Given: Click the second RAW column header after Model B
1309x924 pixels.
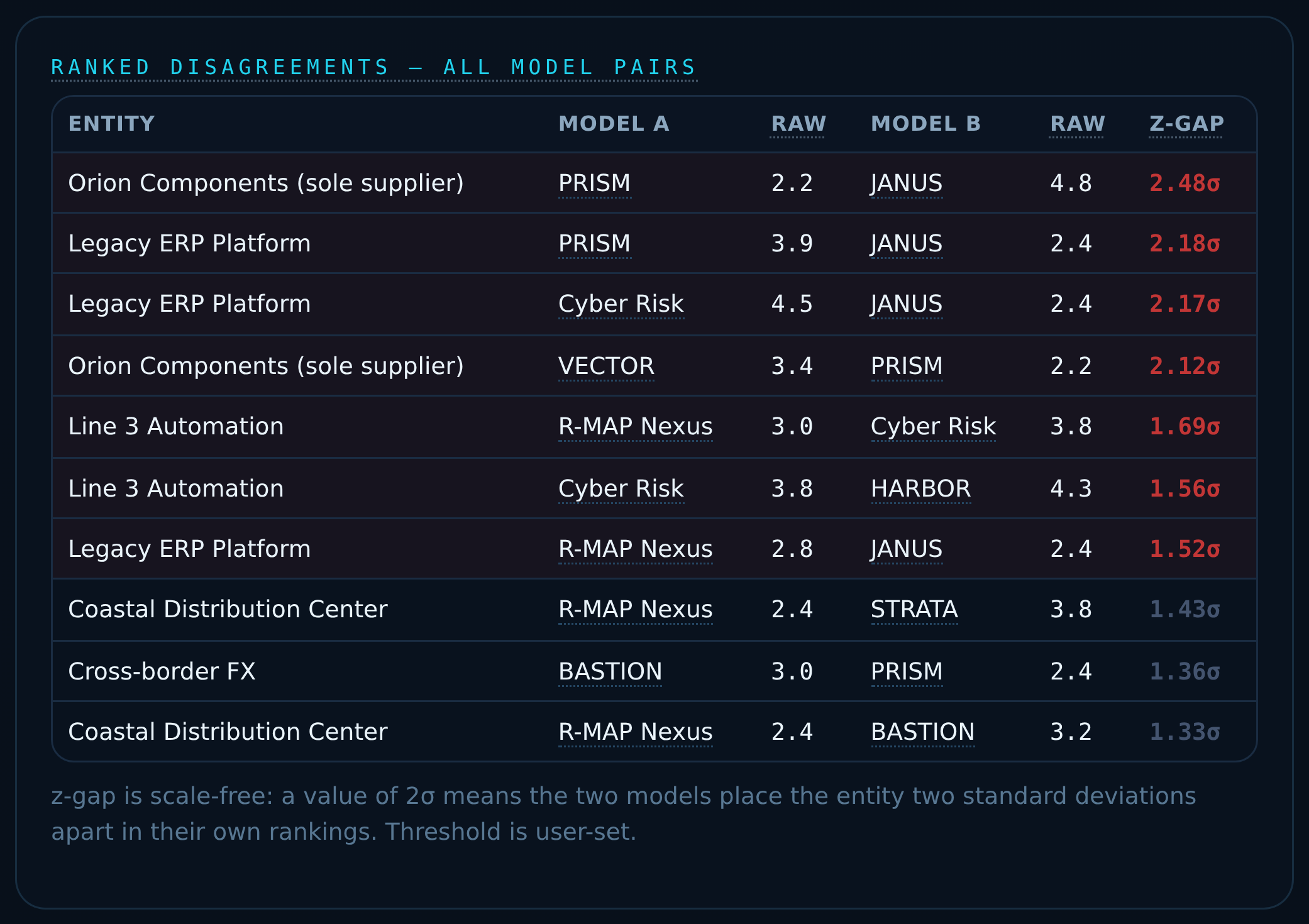Looking at the screenshot, I should coord(1077,124).
